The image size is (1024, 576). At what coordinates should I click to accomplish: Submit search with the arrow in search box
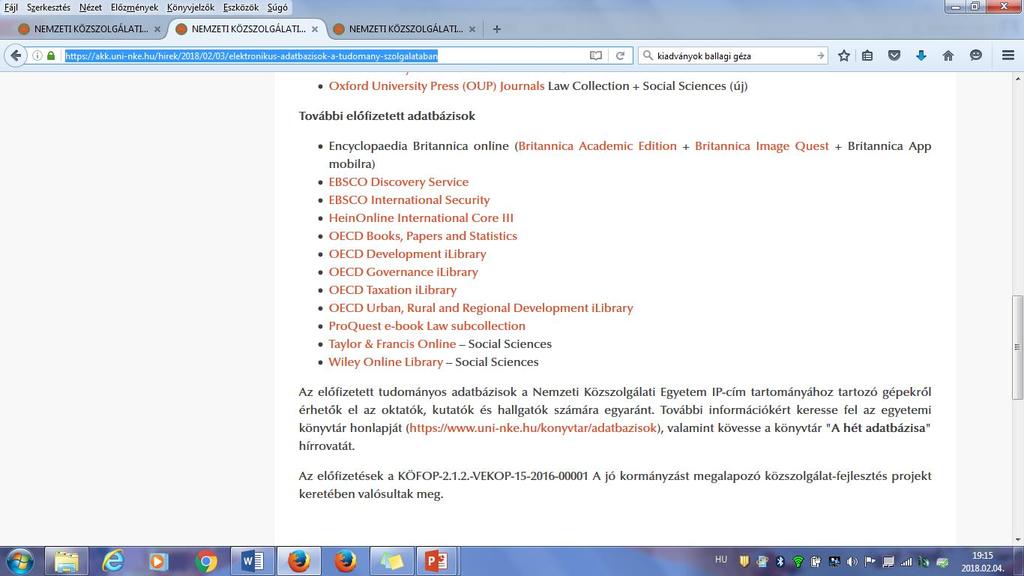point(820,56)
